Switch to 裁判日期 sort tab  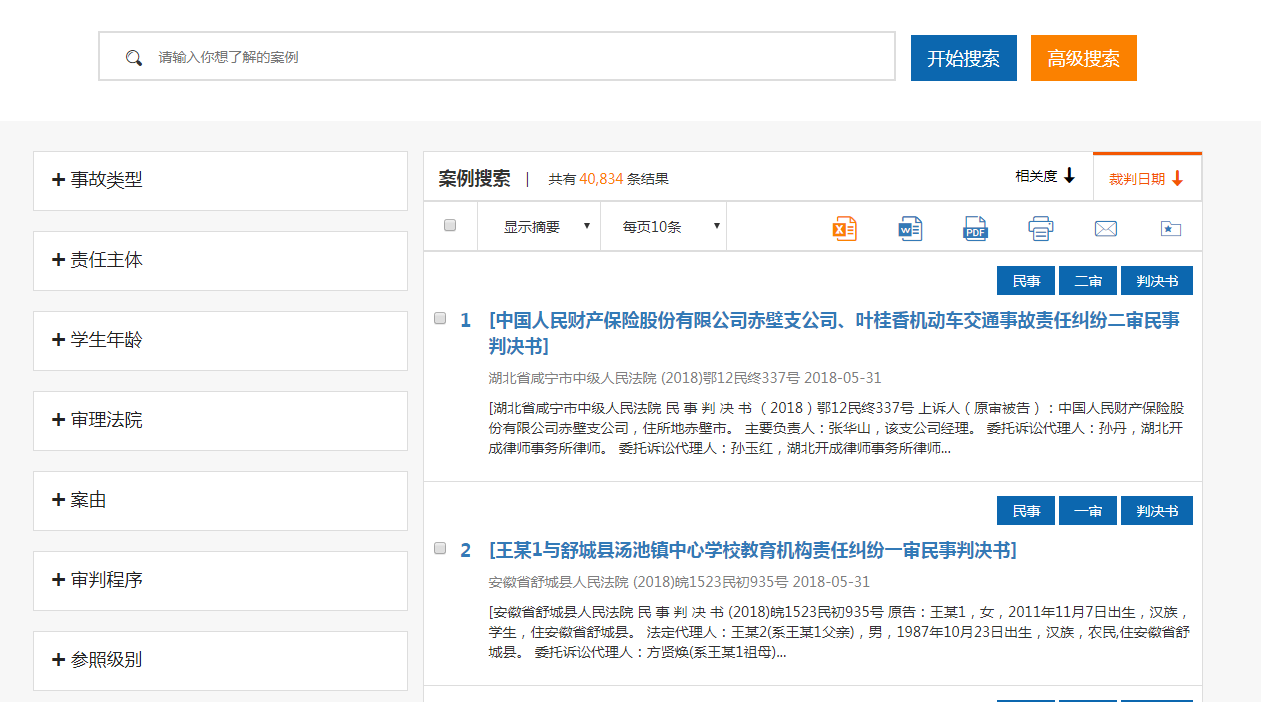(x=1146, y=179)
